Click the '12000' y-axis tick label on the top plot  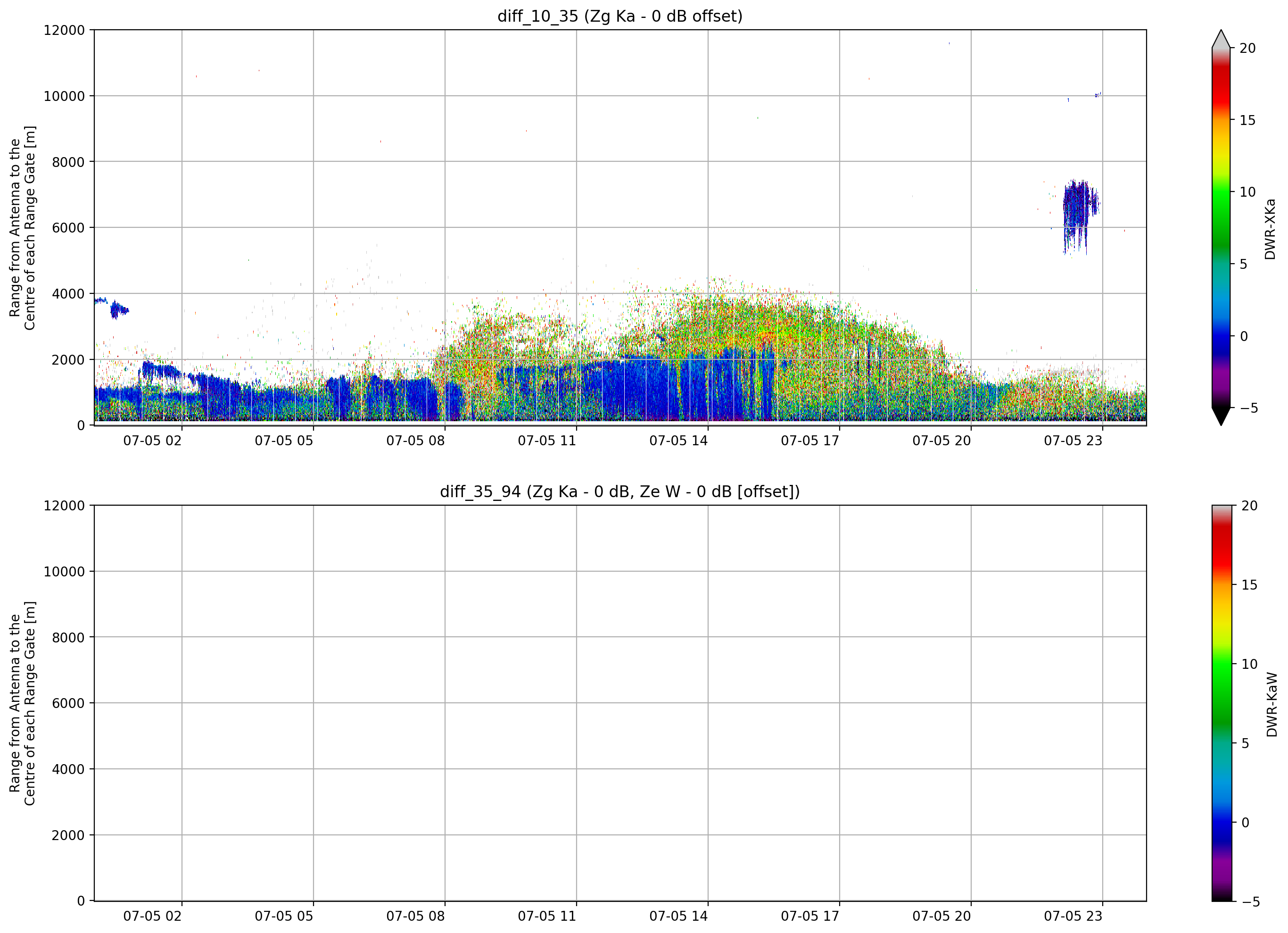click(64, 30)
